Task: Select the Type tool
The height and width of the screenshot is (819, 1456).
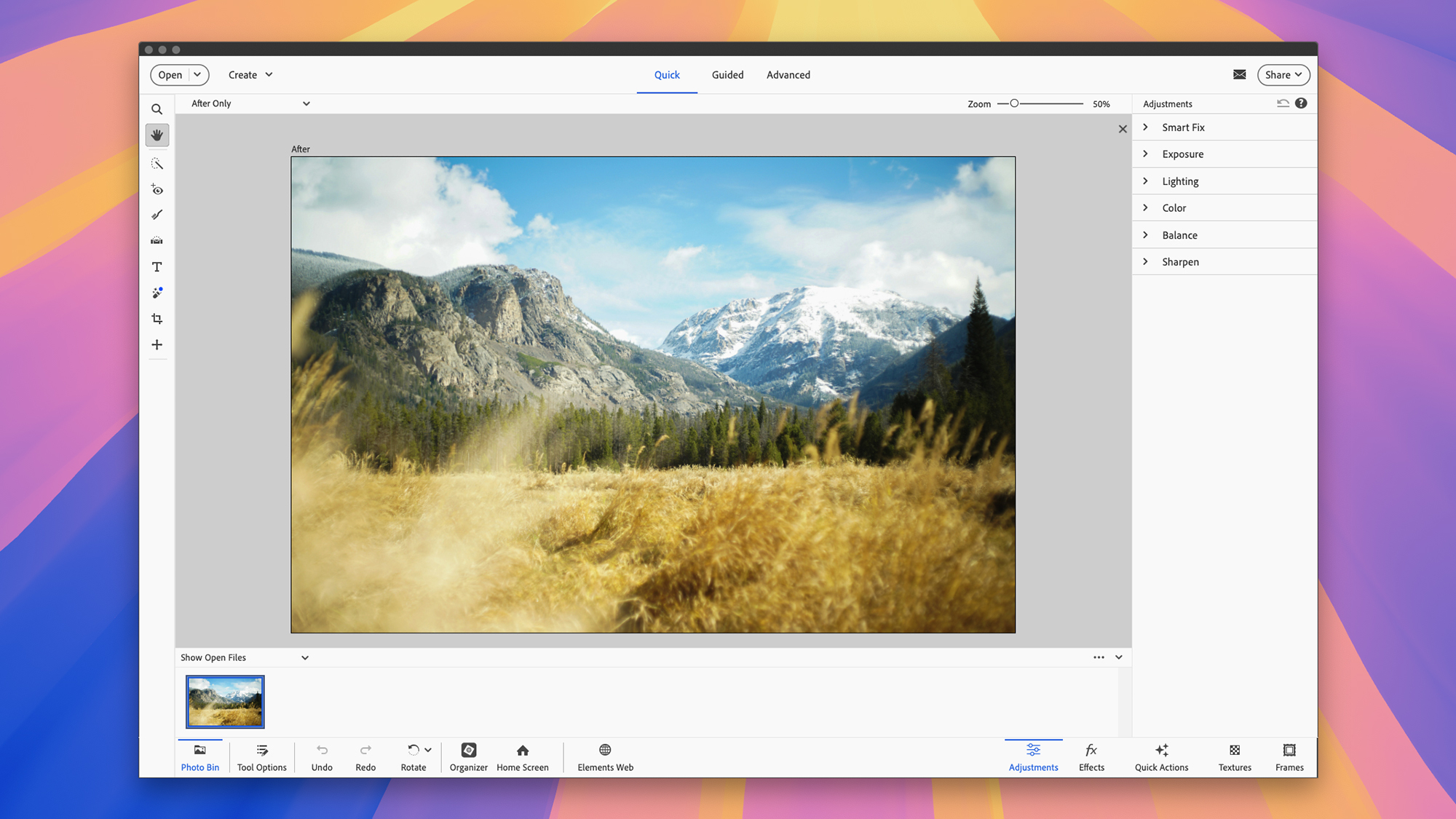Action: coord(157,266)
